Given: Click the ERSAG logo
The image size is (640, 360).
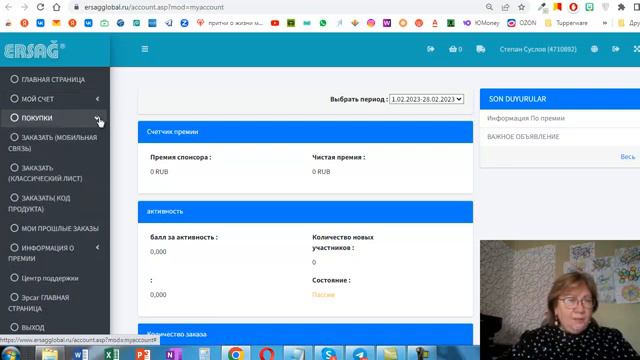Looking at the screenshot, I should tap(34, 50).
